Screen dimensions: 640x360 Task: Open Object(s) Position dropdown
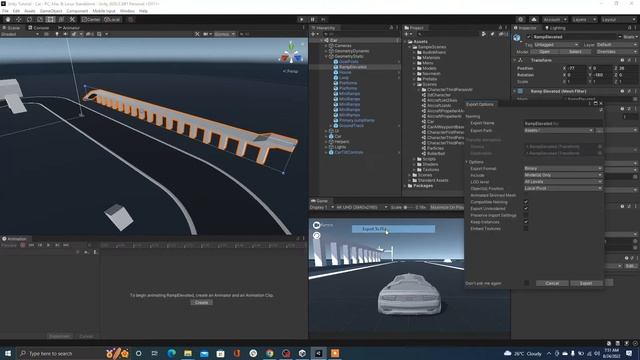point(563,189)
